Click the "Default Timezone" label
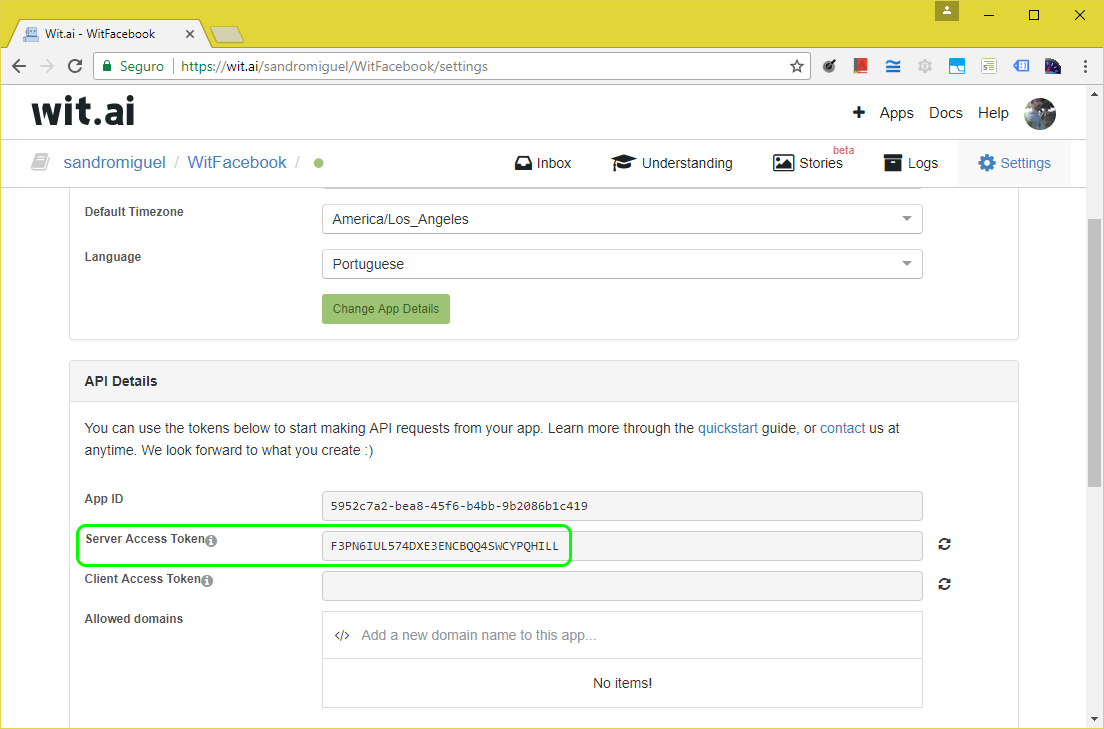The width and height of the screenshot is (1104, 729). pyautogui.click(x=134, y=211)
